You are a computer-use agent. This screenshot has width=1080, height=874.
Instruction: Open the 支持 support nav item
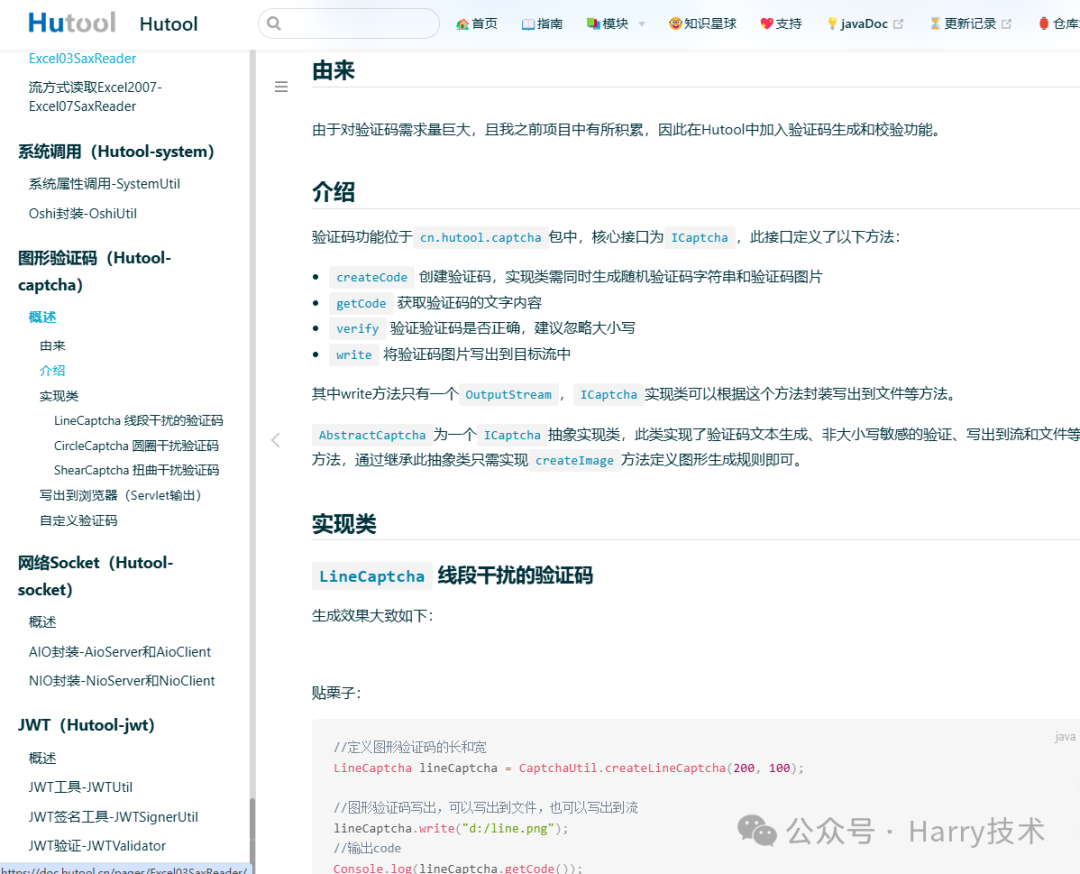[781, 23]
